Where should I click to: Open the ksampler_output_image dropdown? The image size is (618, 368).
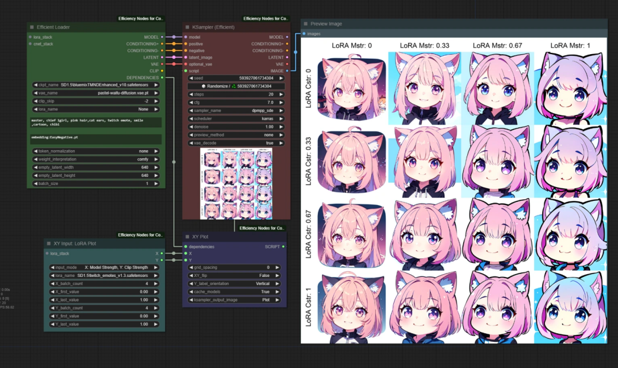click(x=234, y=300)
